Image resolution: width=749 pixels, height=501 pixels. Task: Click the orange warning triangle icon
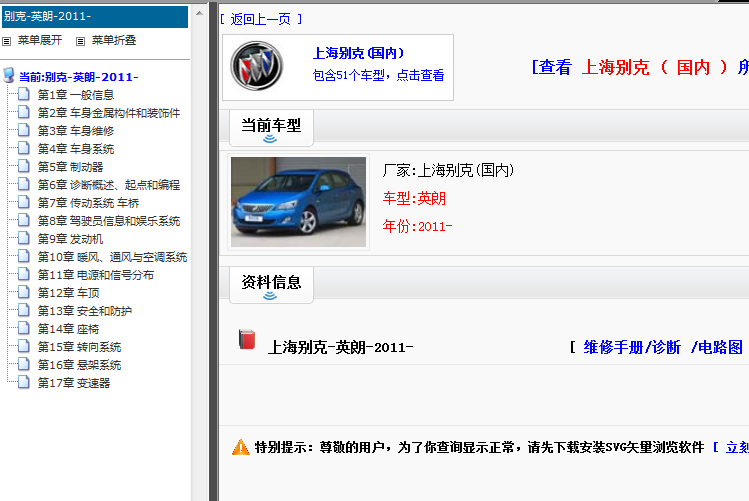[241, 447]
